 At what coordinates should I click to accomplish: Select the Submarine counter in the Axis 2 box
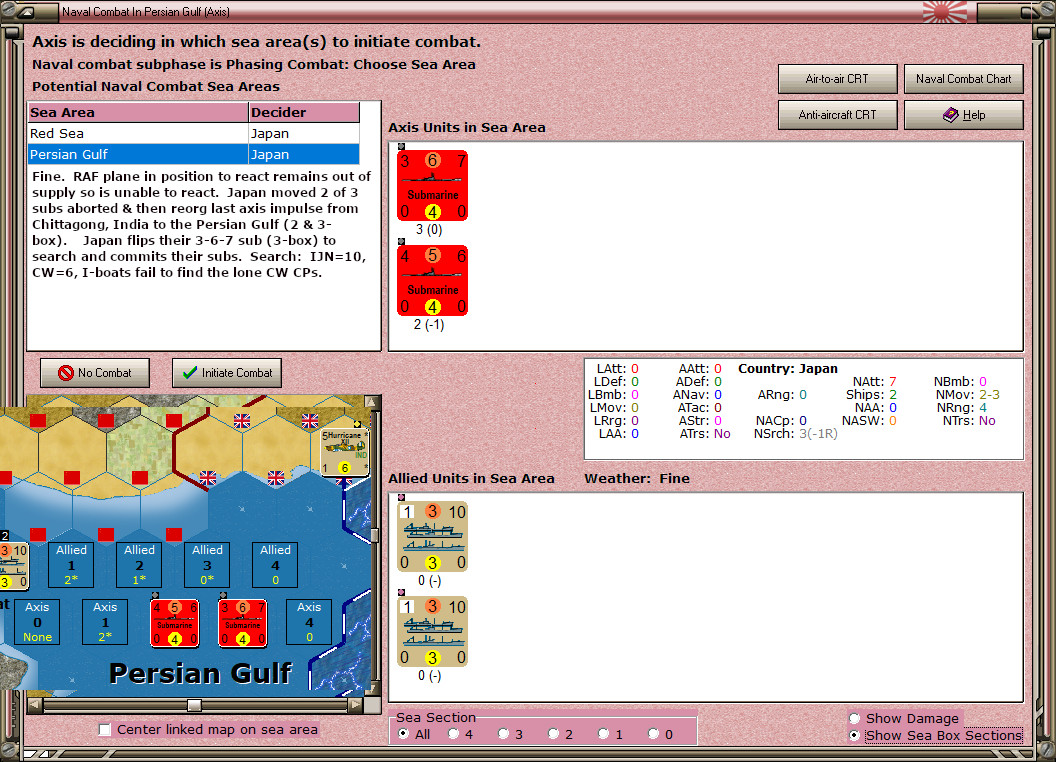pos(175,622)
